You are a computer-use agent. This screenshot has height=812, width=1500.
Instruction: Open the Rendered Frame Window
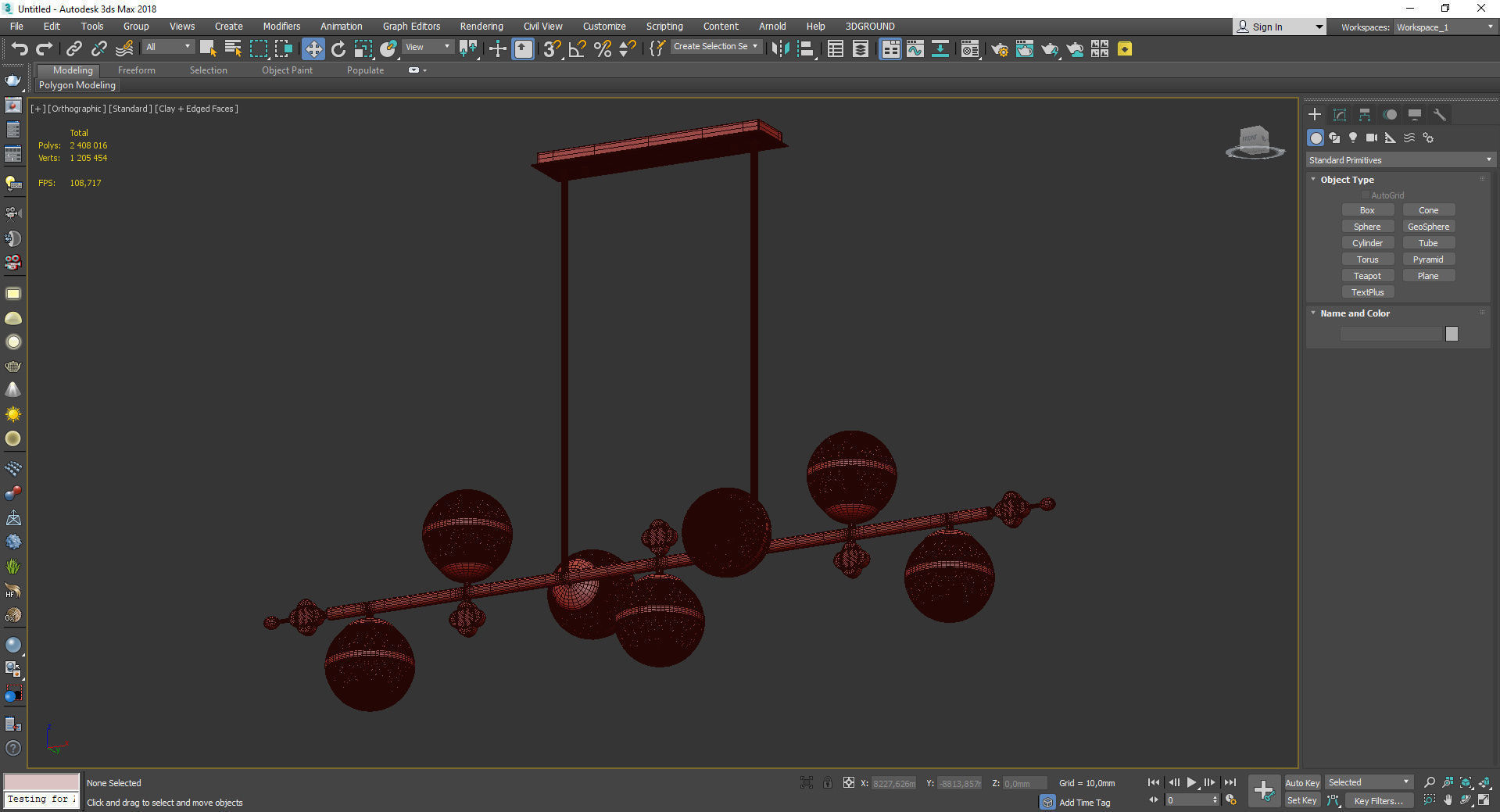point(1025,48)
